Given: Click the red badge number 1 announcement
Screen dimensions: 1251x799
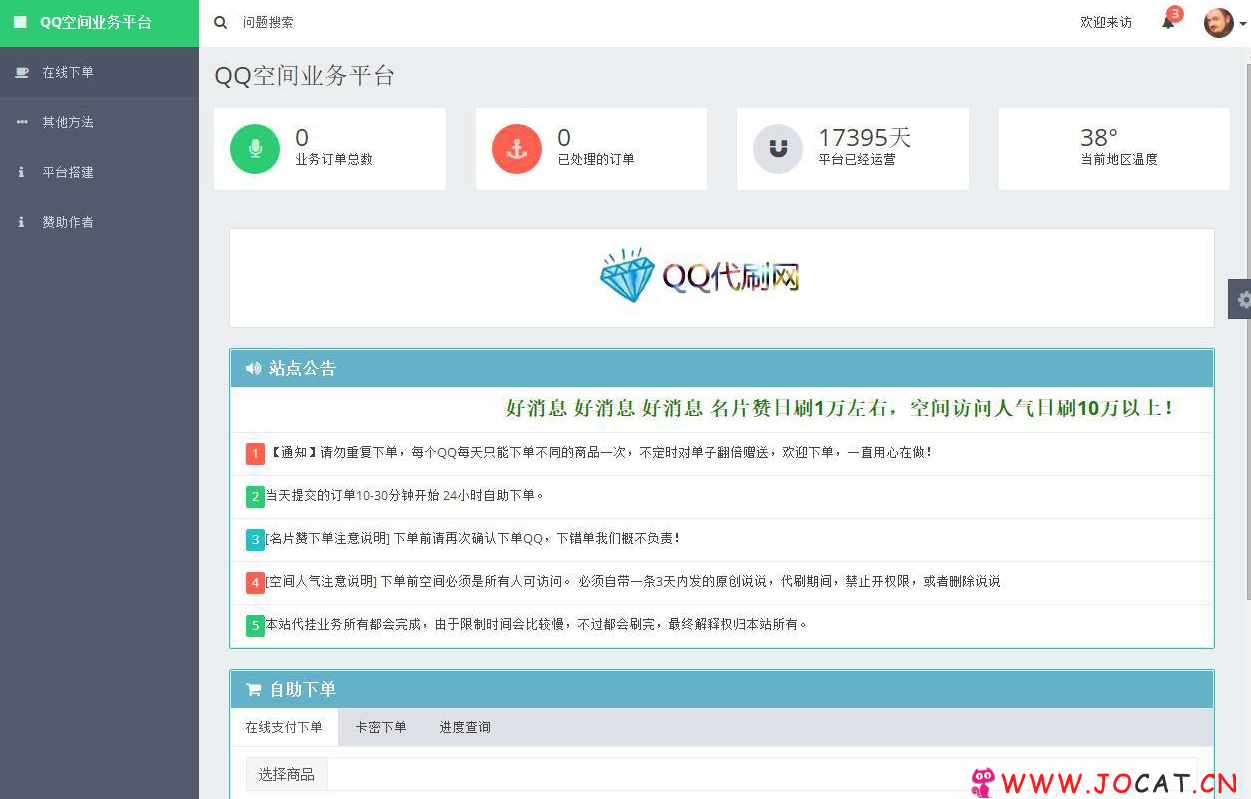Looking at the screenshot, I should tap(255, 453).
